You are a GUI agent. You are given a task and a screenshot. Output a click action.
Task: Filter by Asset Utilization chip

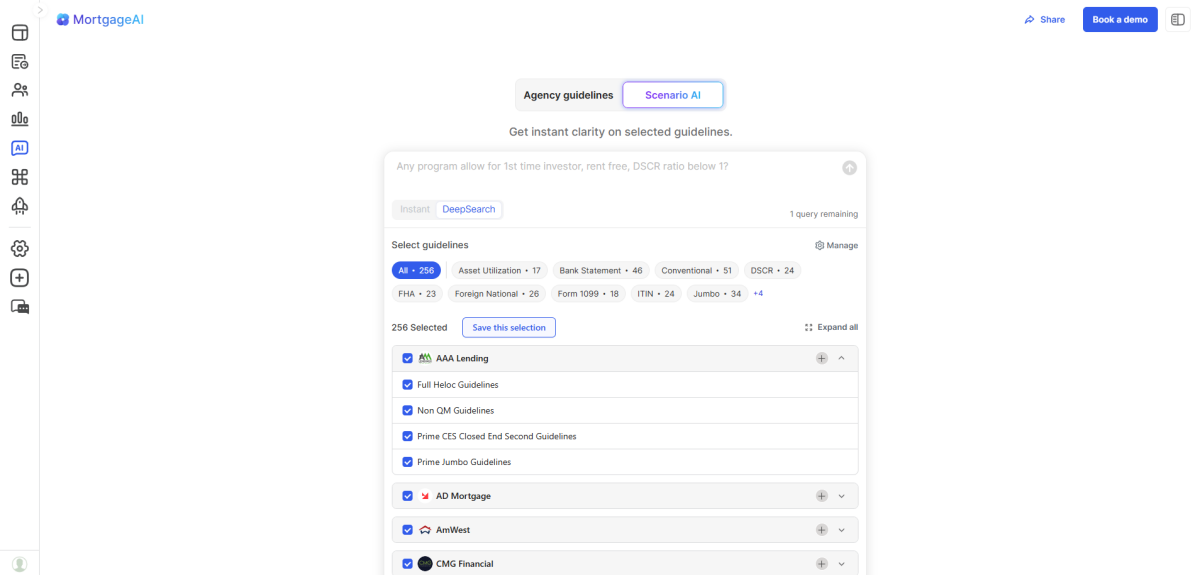(x=499, y=270)
